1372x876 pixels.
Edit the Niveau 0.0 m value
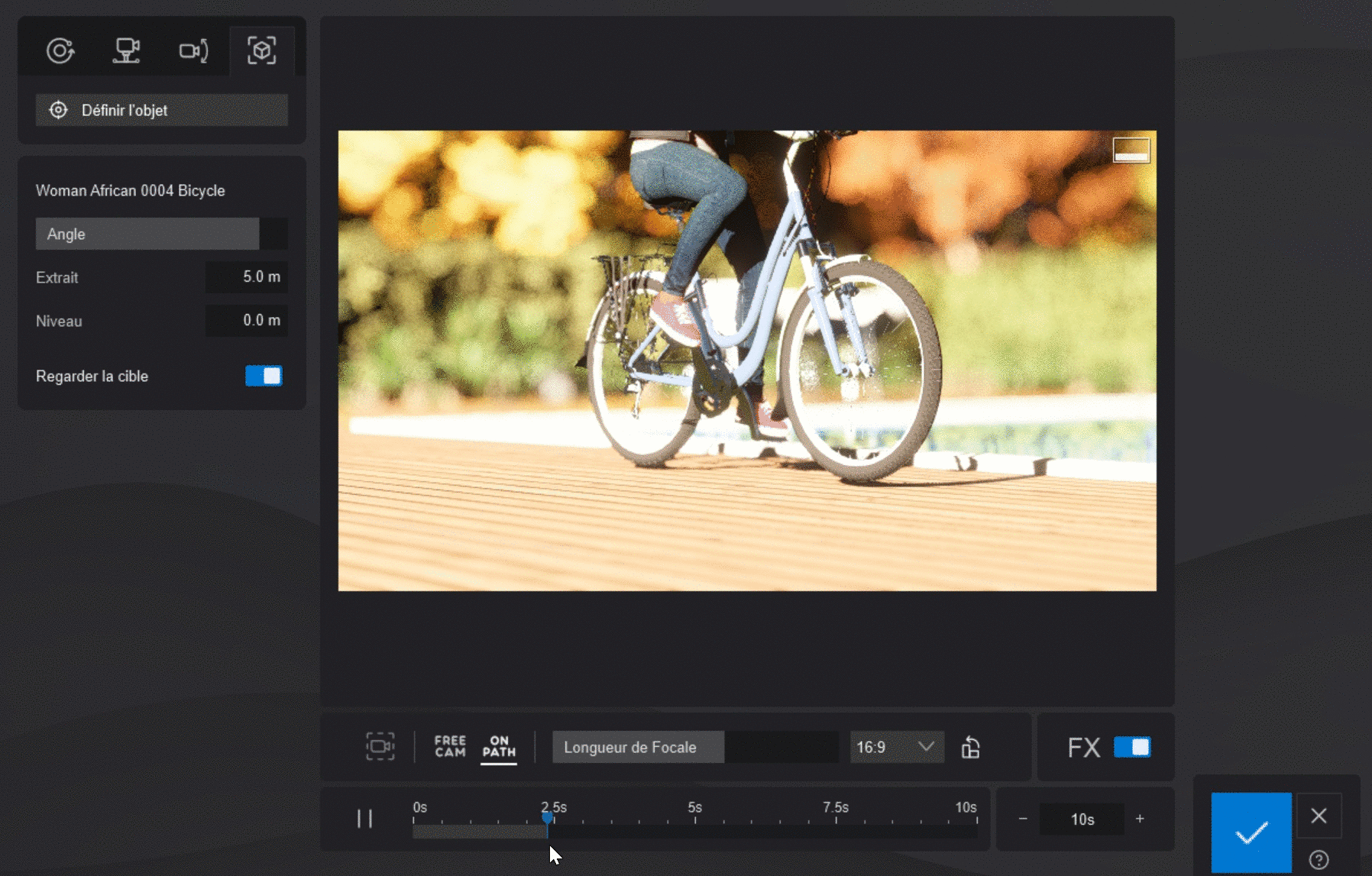[x=247, y=320]
